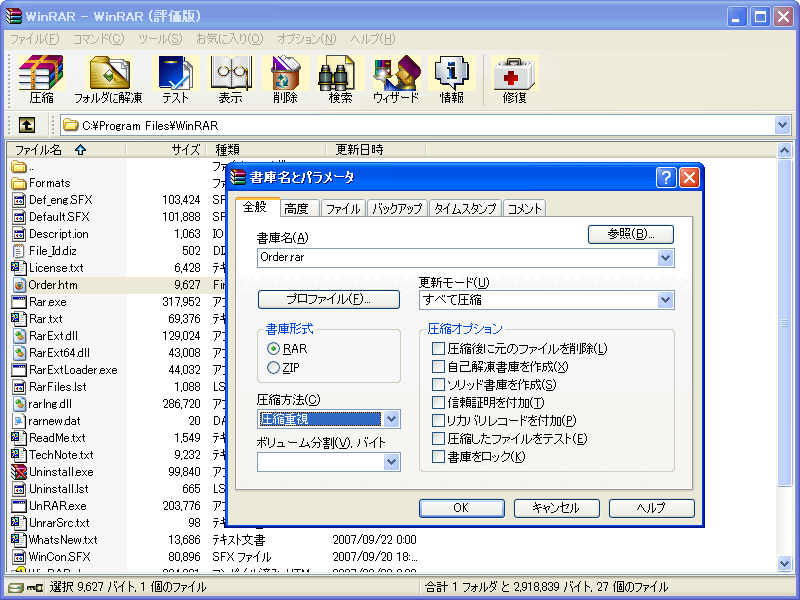Click the 圧縮 (compress) toolbar icon
The image size is (800, 600).
[x=41, y=80]
